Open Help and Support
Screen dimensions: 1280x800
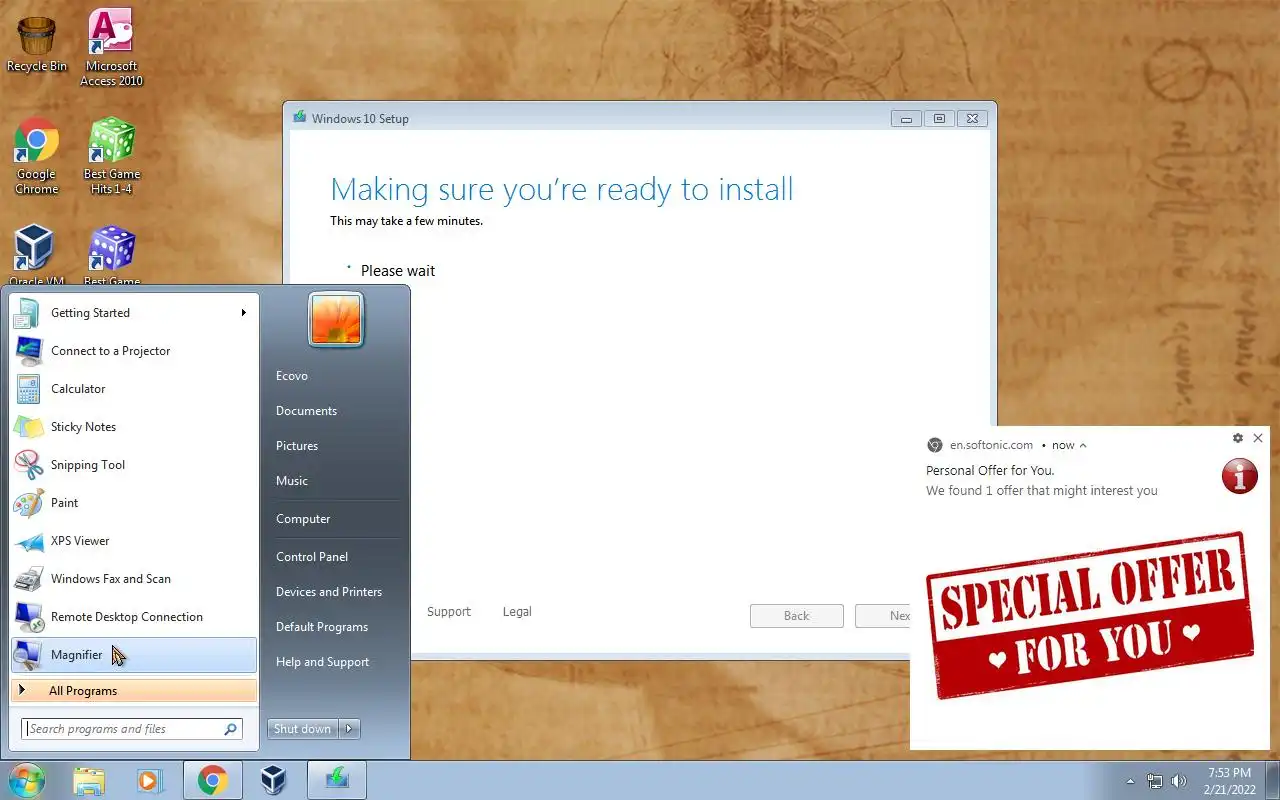tap(322, 662)
